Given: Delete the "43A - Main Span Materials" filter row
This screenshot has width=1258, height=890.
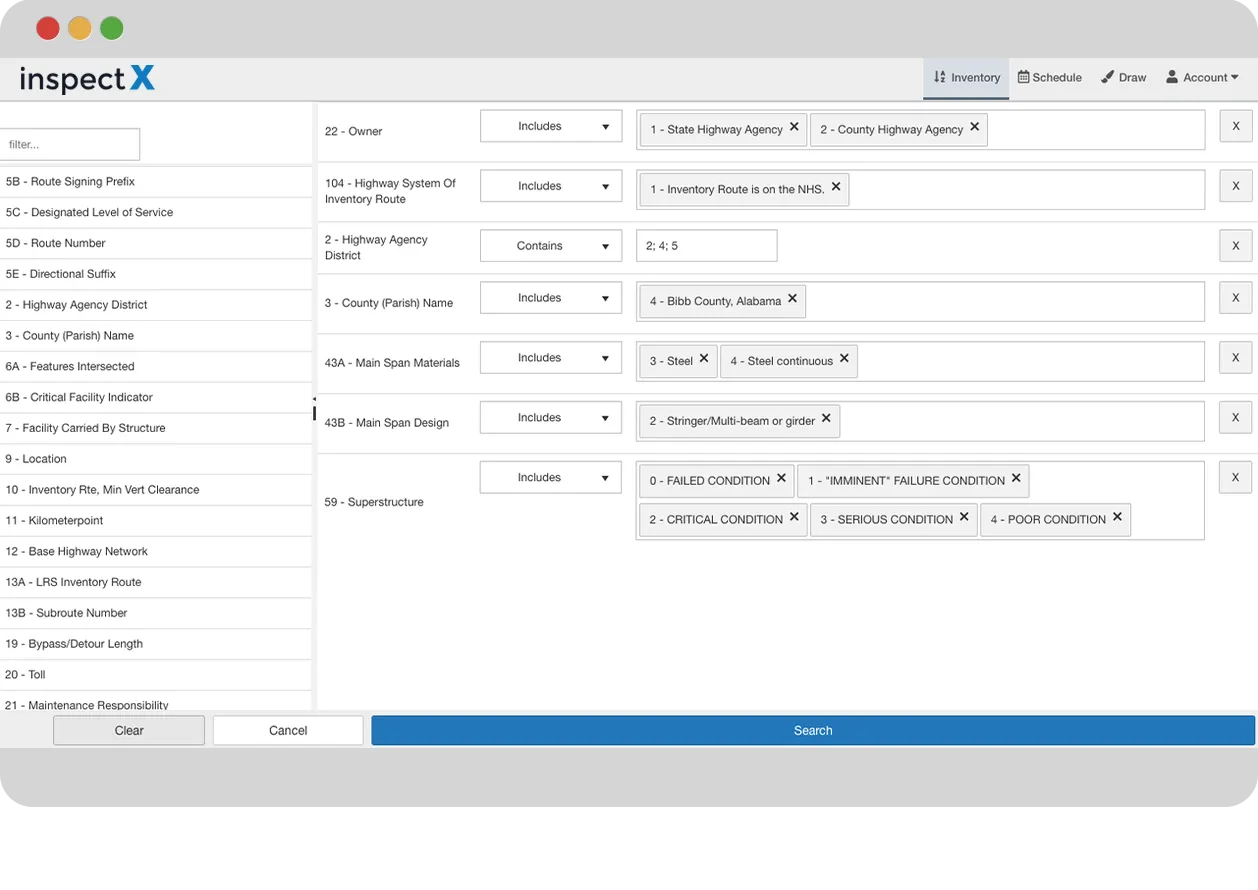Looking at the screenshot, I should (1235, 357).
